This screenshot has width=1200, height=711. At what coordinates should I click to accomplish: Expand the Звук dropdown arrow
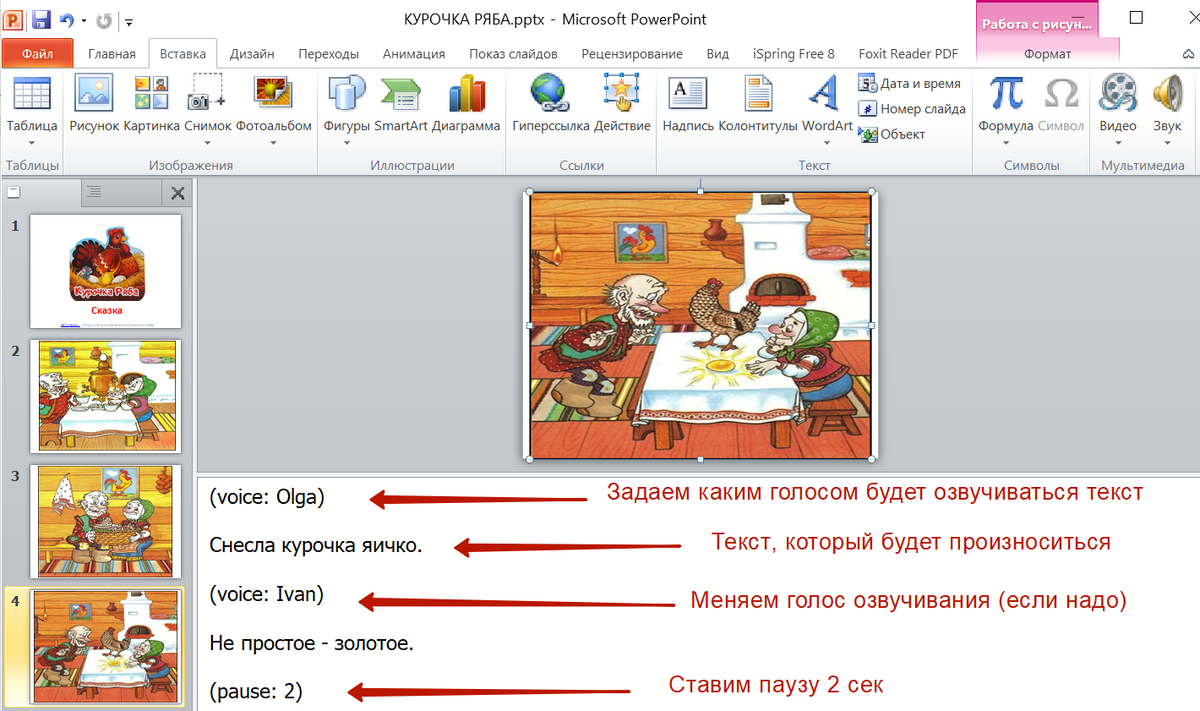tap(1167, 142)
